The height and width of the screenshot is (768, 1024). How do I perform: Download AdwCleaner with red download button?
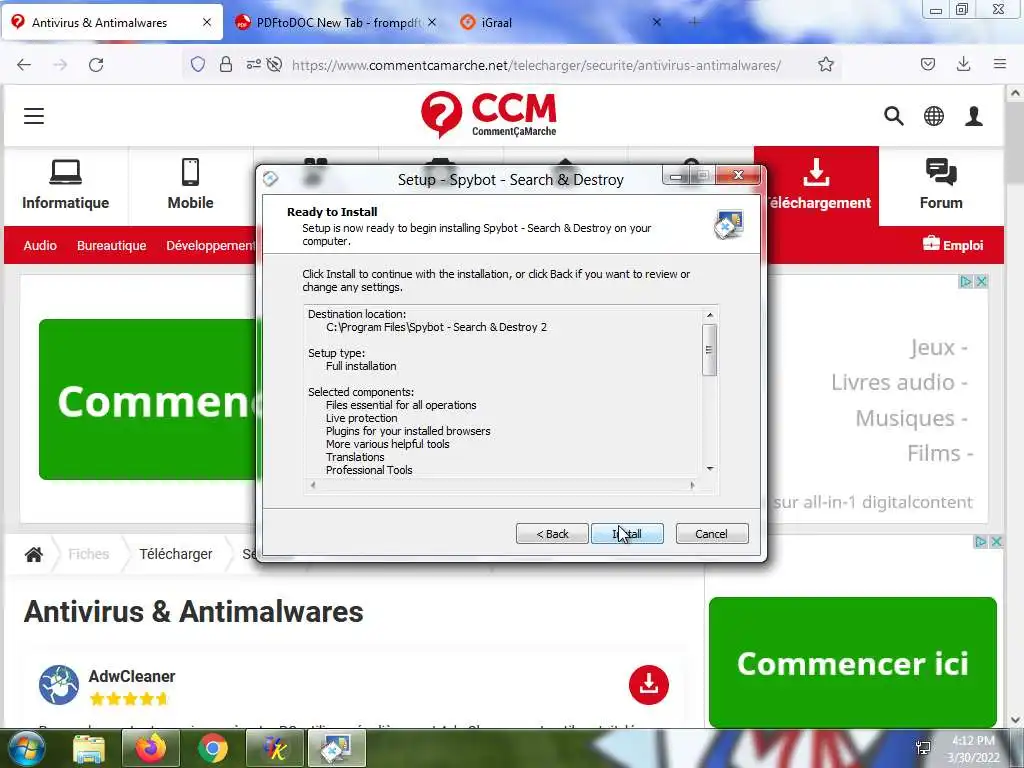[x=648, y=684]
